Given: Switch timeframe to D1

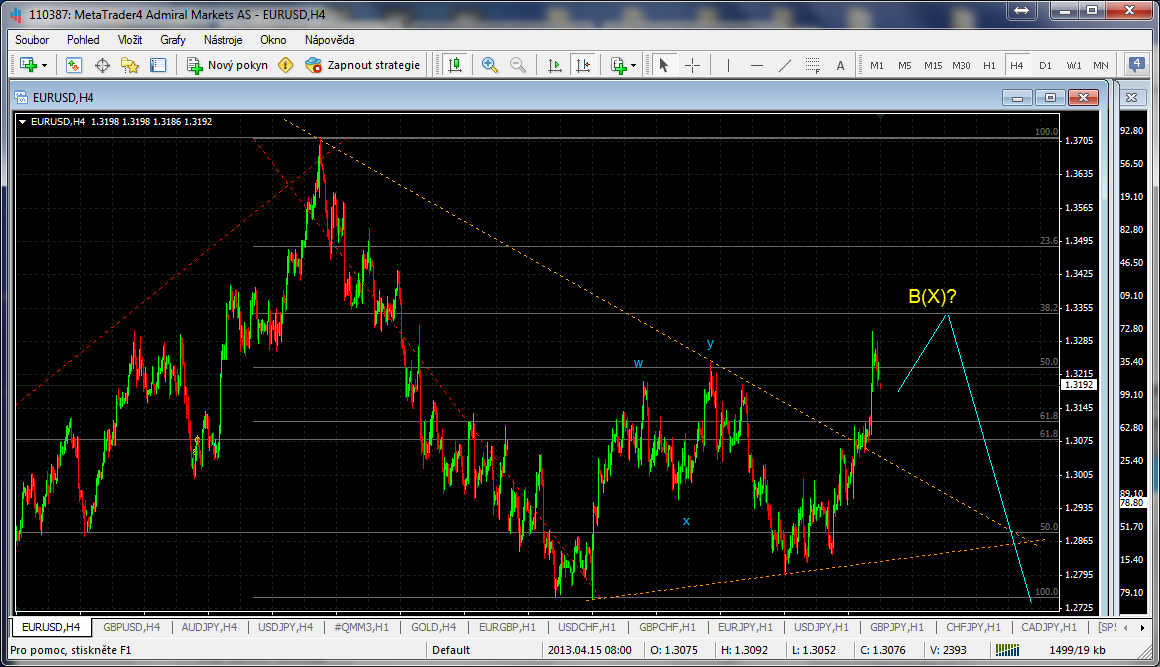Looking at the screenshot, I should [x=1045, y=65].
